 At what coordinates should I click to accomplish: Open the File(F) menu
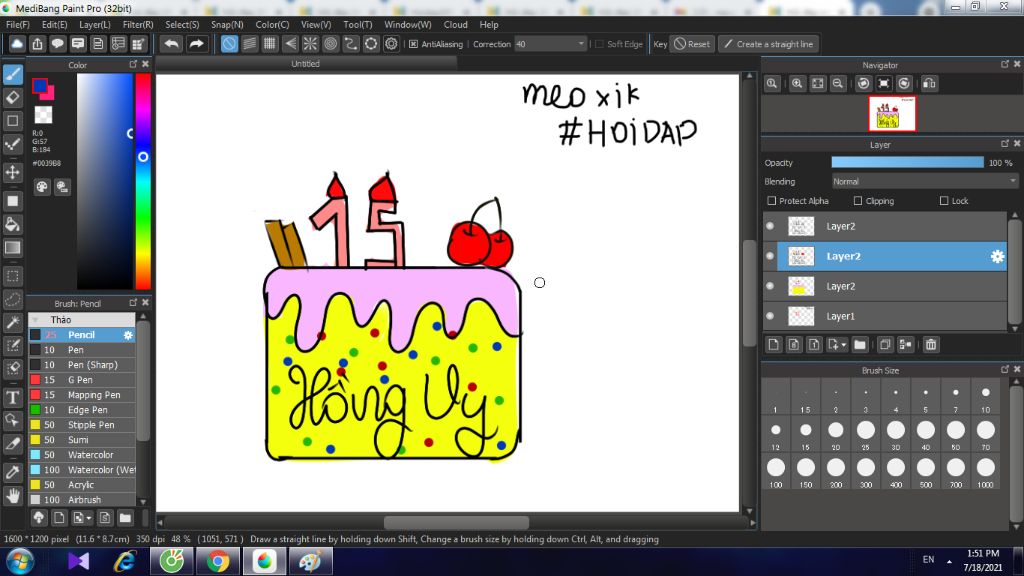[18, 24]
